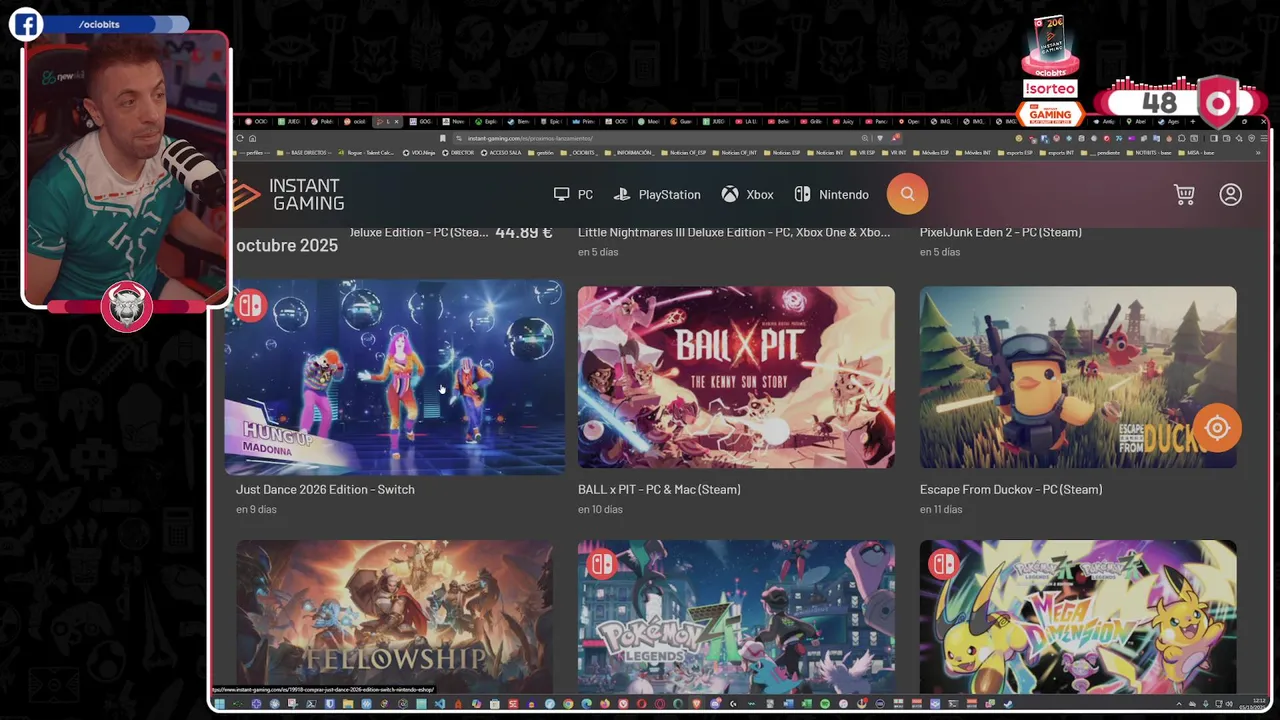Click the Facebook logo in stream overlay
Screen dimensions: 1280x720
26,24
